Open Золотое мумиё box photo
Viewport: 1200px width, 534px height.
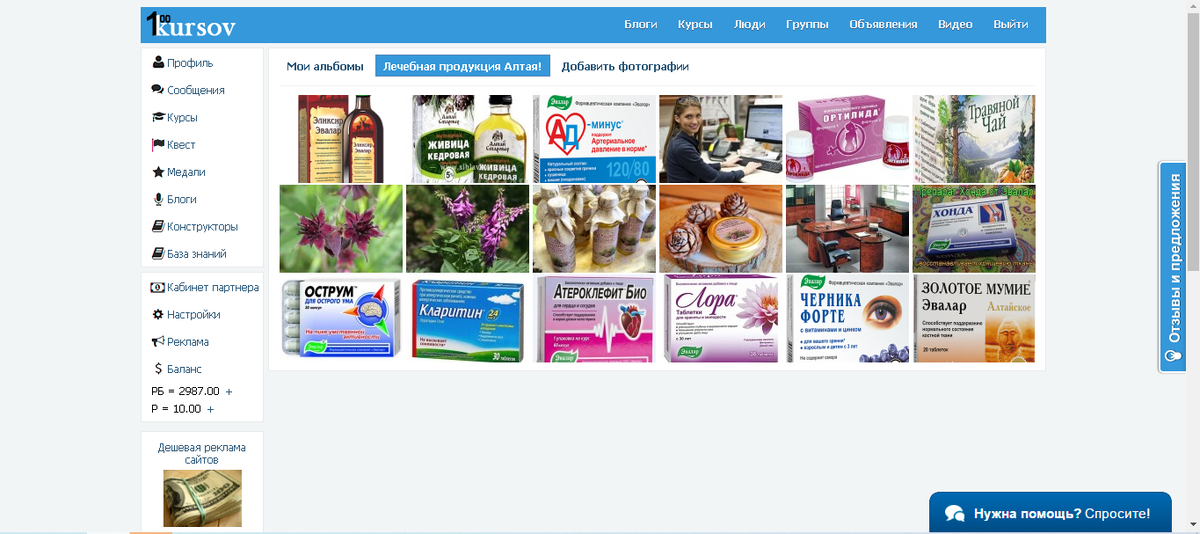(x=974, y=318)
